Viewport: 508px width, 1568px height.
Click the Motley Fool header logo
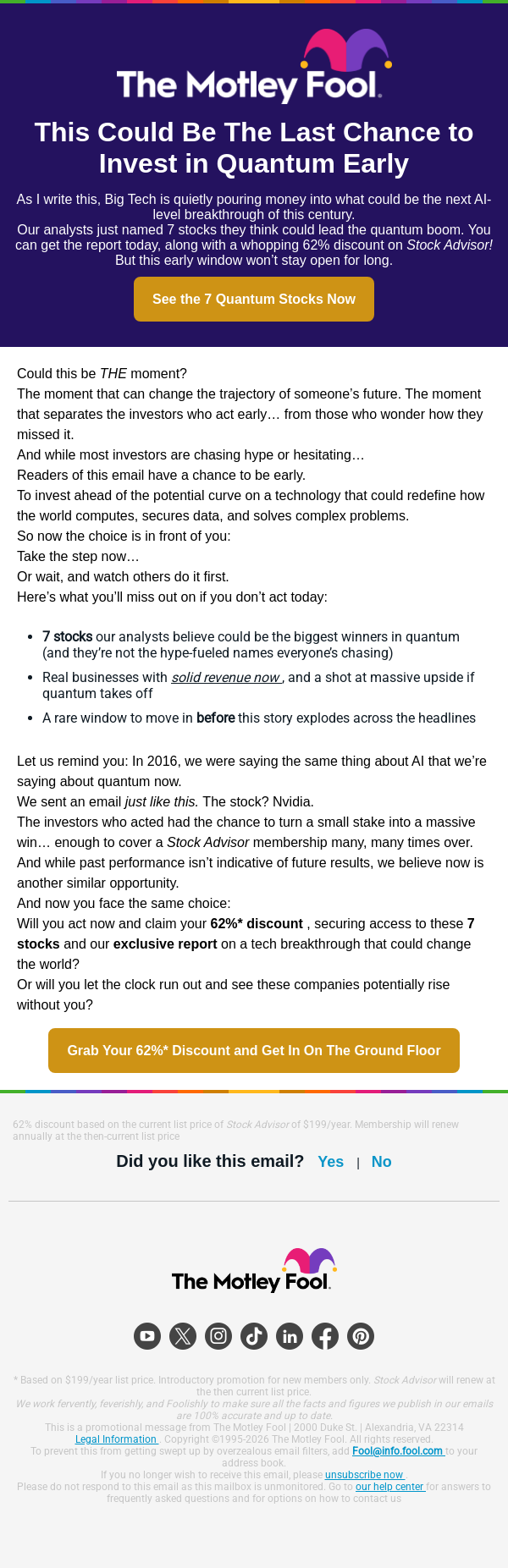point(254,68)
